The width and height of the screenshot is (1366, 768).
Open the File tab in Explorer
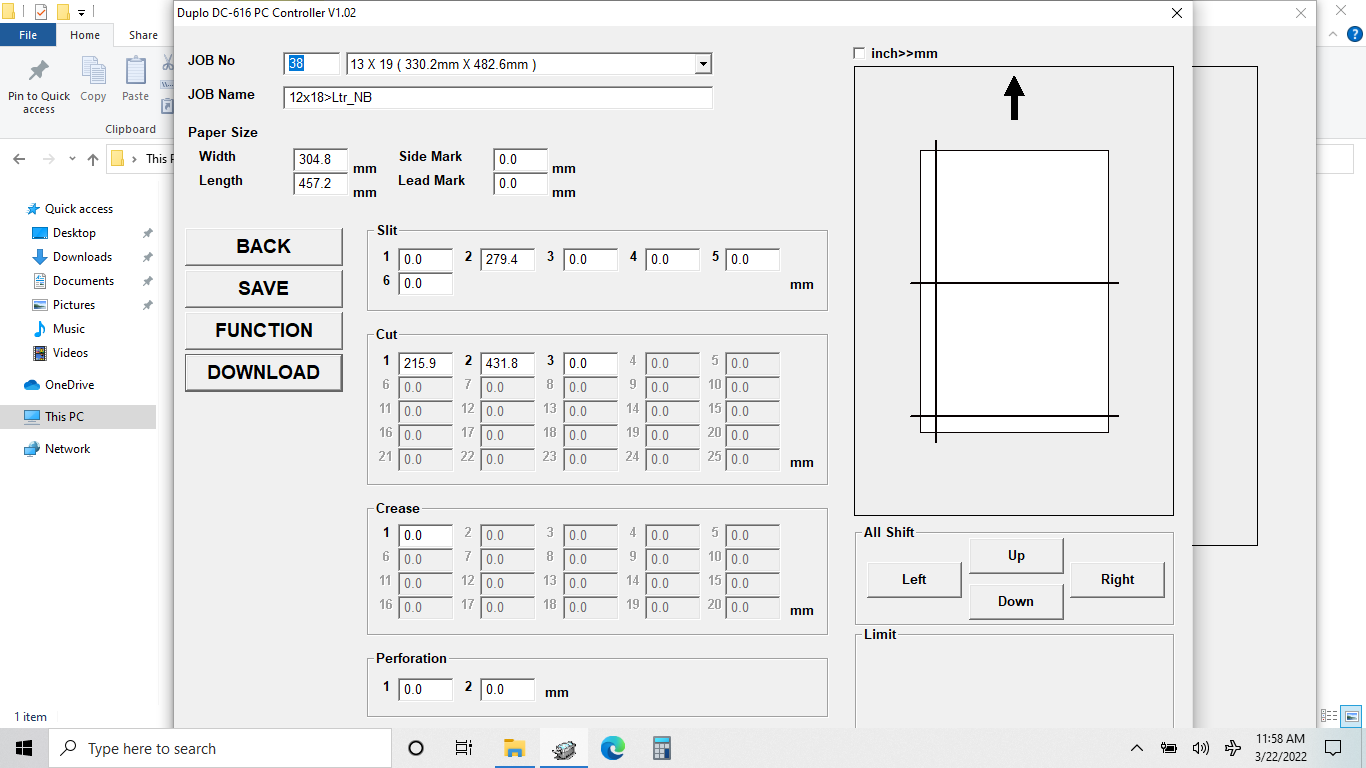[x=28, y=35]
